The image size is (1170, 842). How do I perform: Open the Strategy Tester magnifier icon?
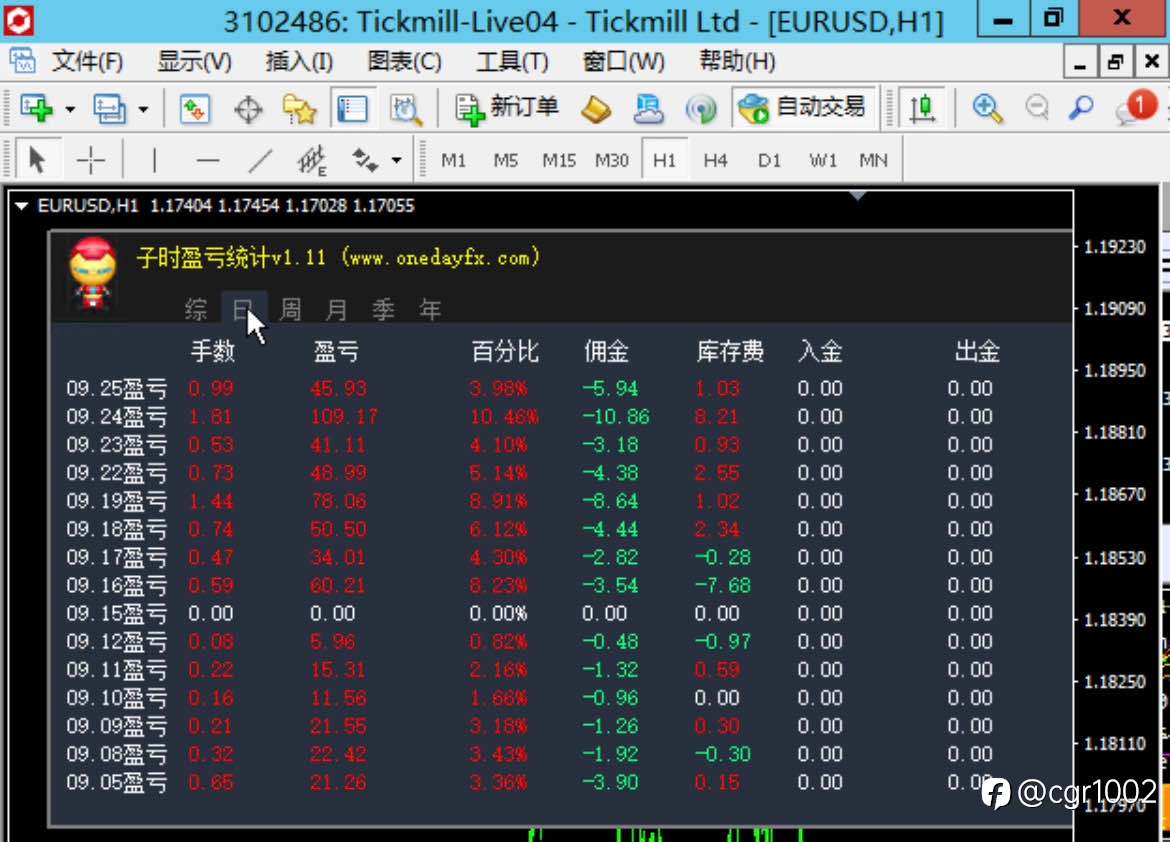click(405, 110)
